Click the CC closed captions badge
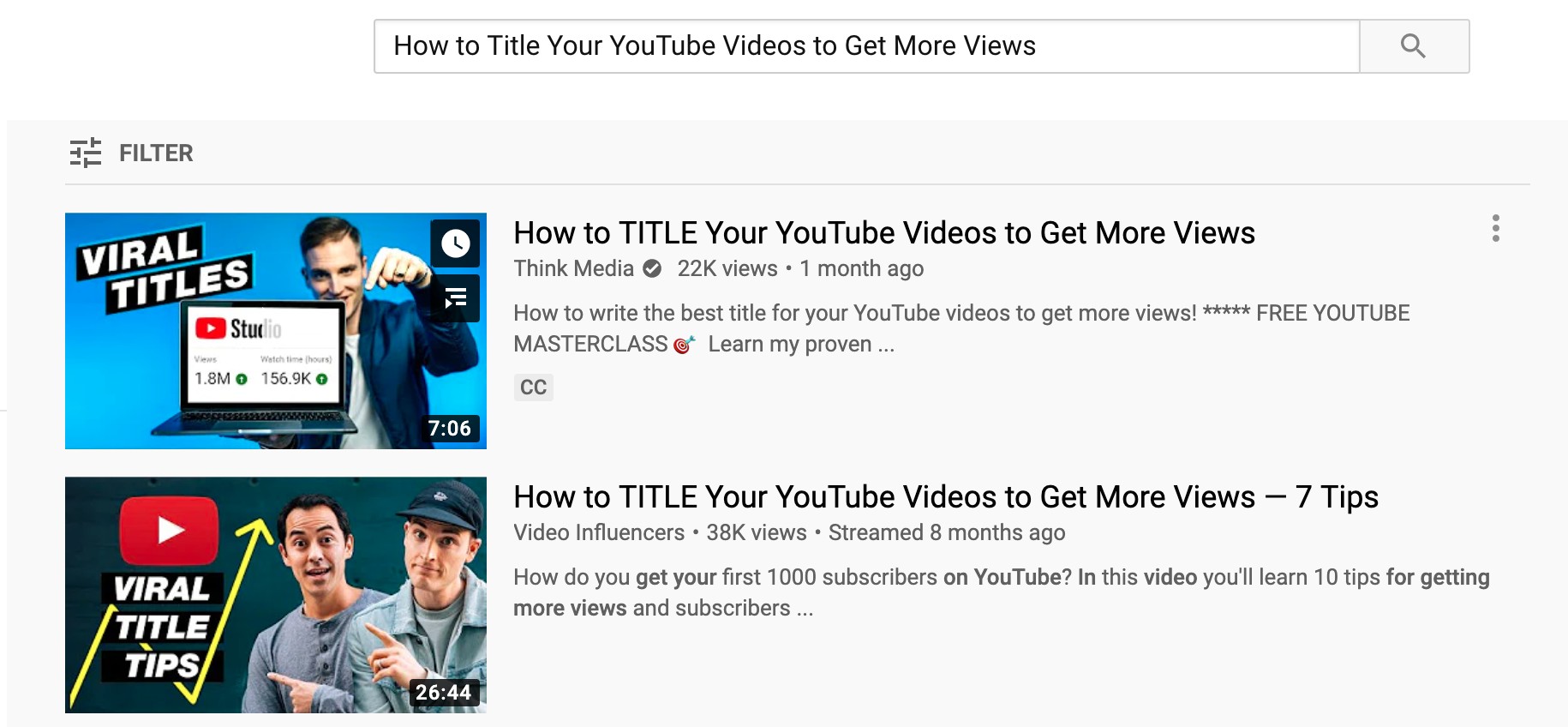This screenshot has height=727, width=1568. click(x=533, y=388)
